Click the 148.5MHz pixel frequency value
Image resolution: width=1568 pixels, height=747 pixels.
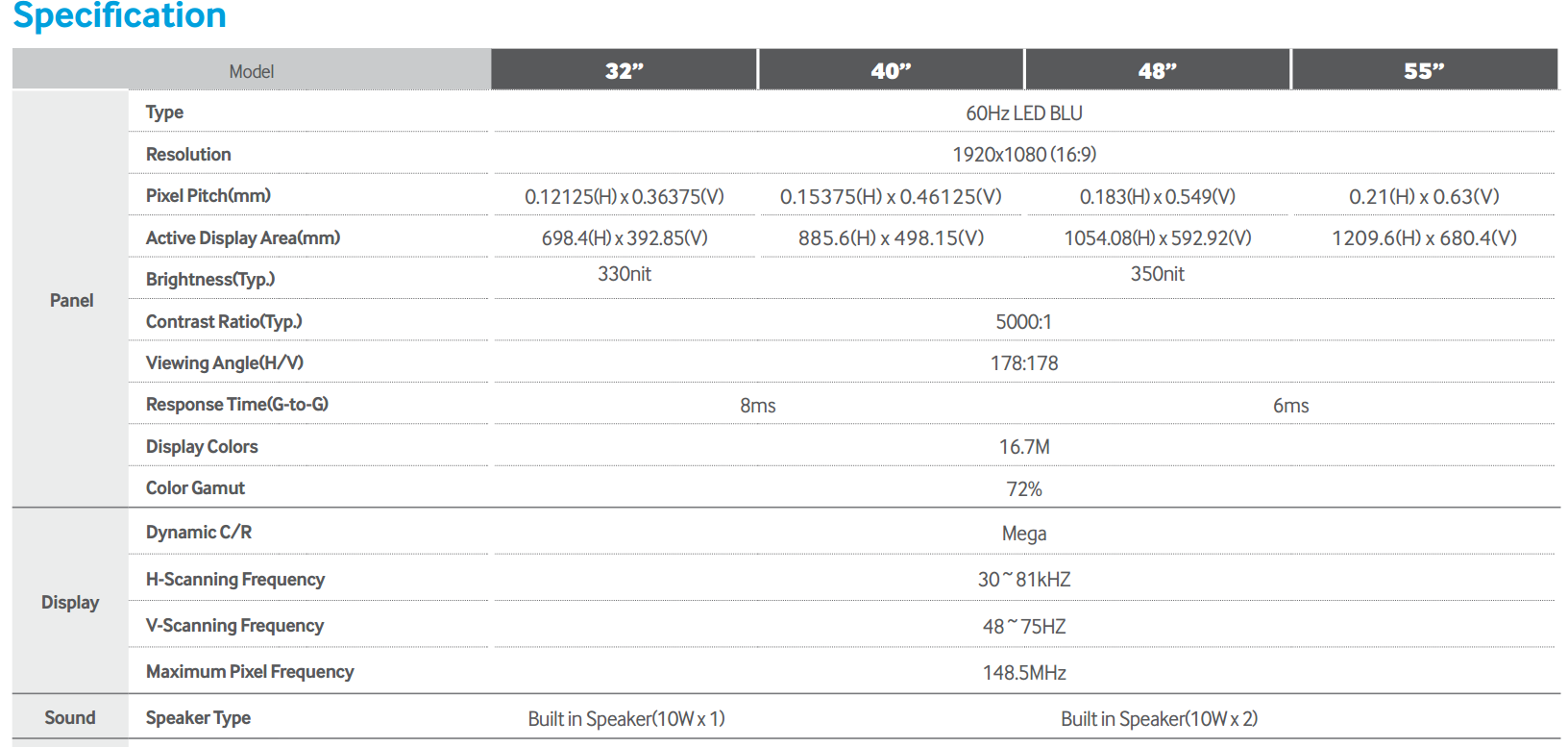pyautogui.click(x=1024, y=672)
